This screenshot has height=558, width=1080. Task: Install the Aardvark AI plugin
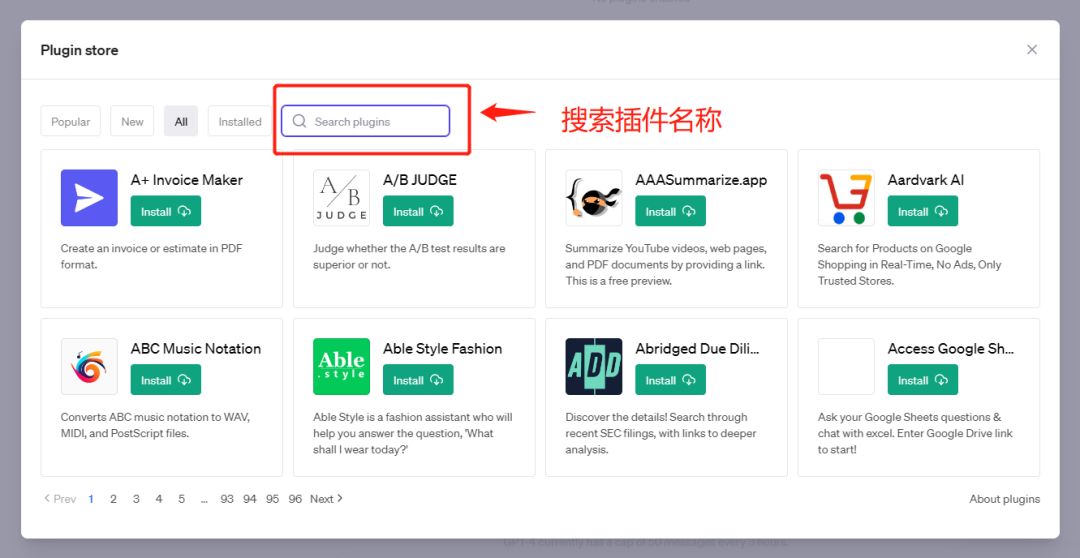click(x=922, y=211)
